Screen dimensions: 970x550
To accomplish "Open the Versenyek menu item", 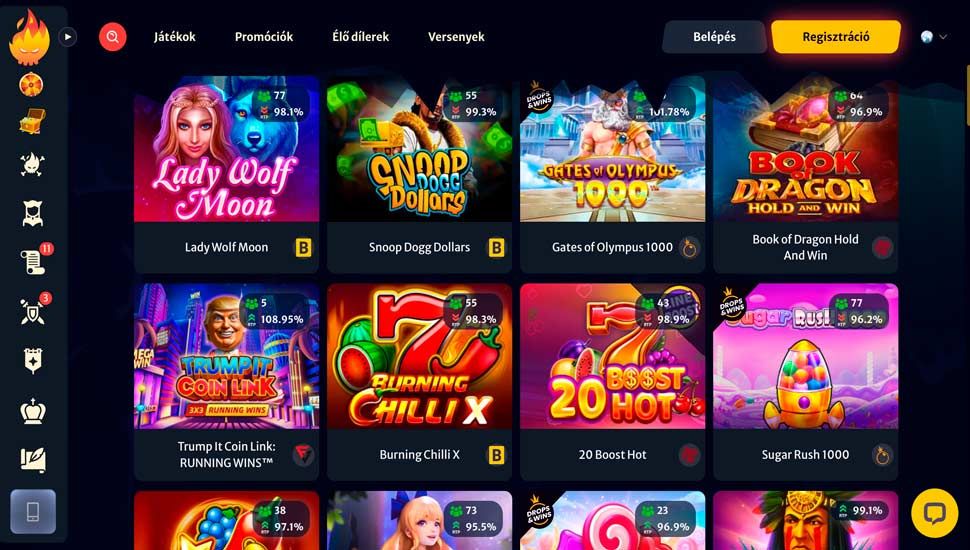I will (x=457, y=37).
